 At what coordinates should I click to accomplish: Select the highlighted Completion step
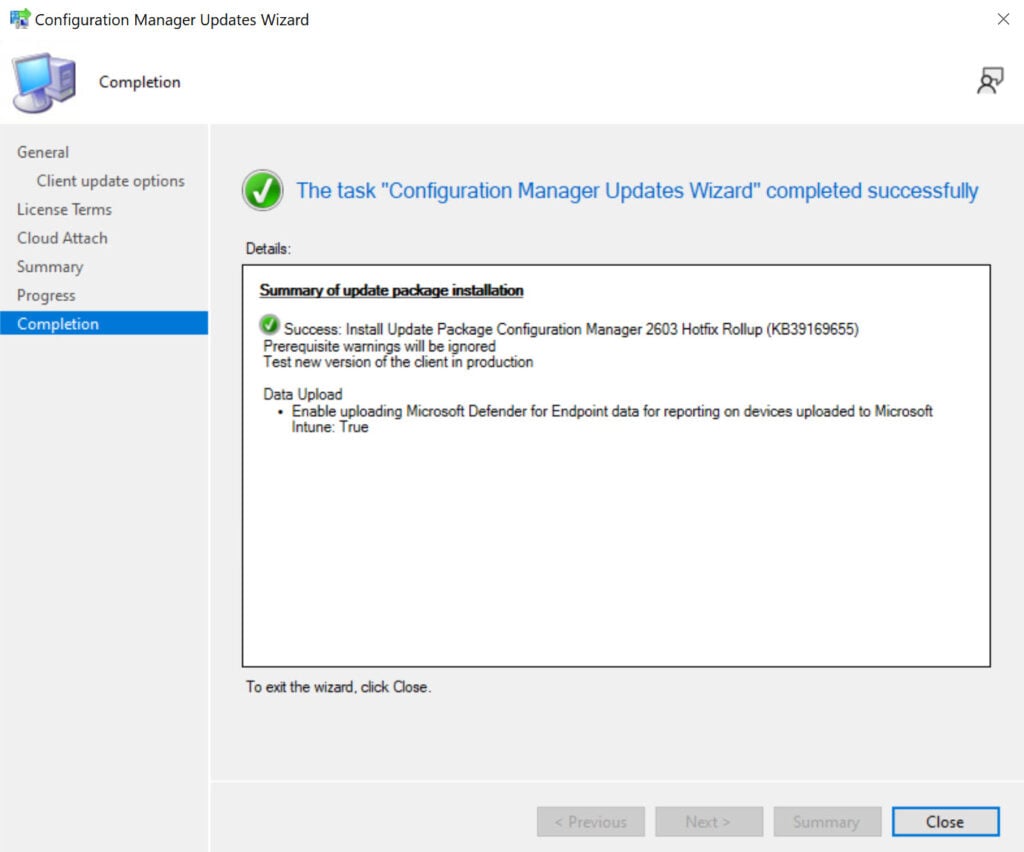click(x=104, y=324)
